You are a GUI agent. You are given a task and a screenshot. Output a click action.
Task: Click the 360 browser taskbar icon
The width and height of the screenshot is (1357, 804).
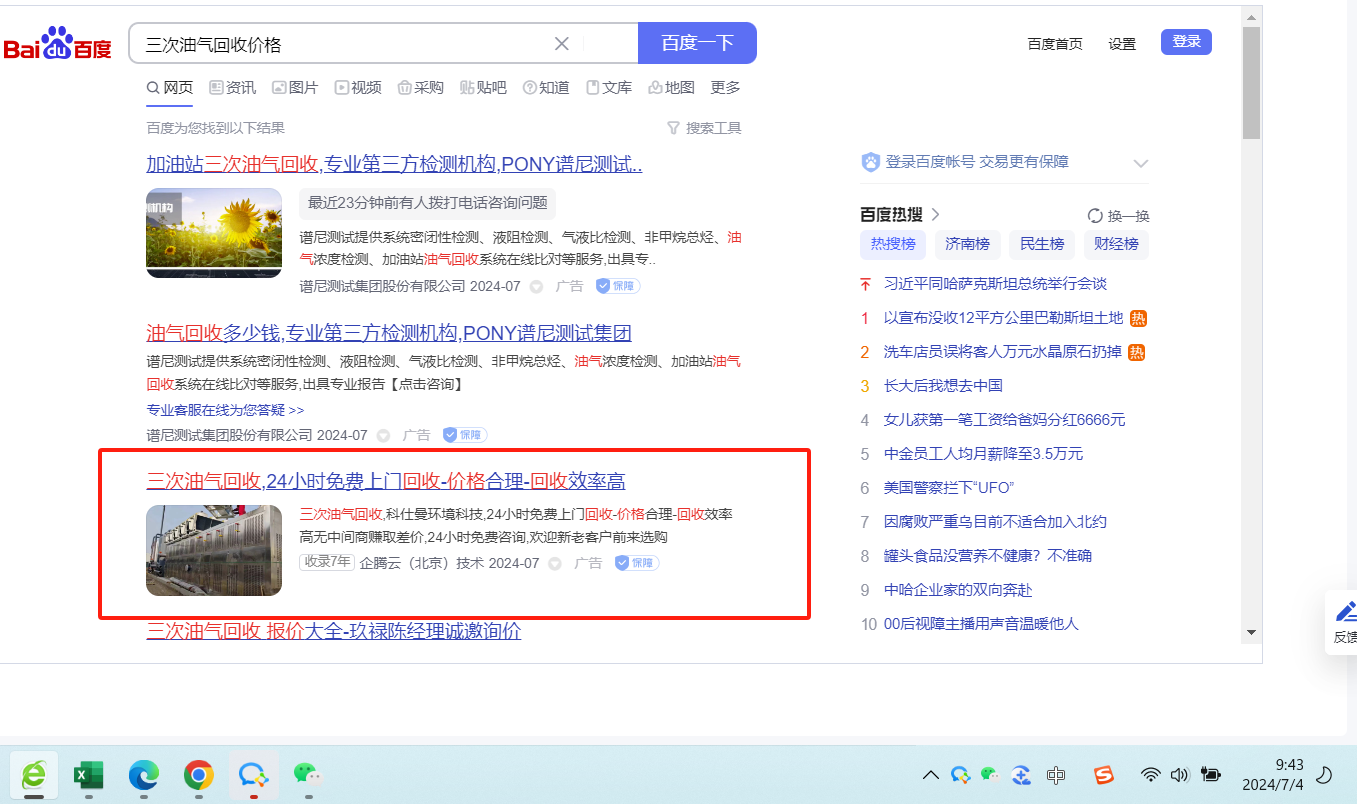pos(34,774)
